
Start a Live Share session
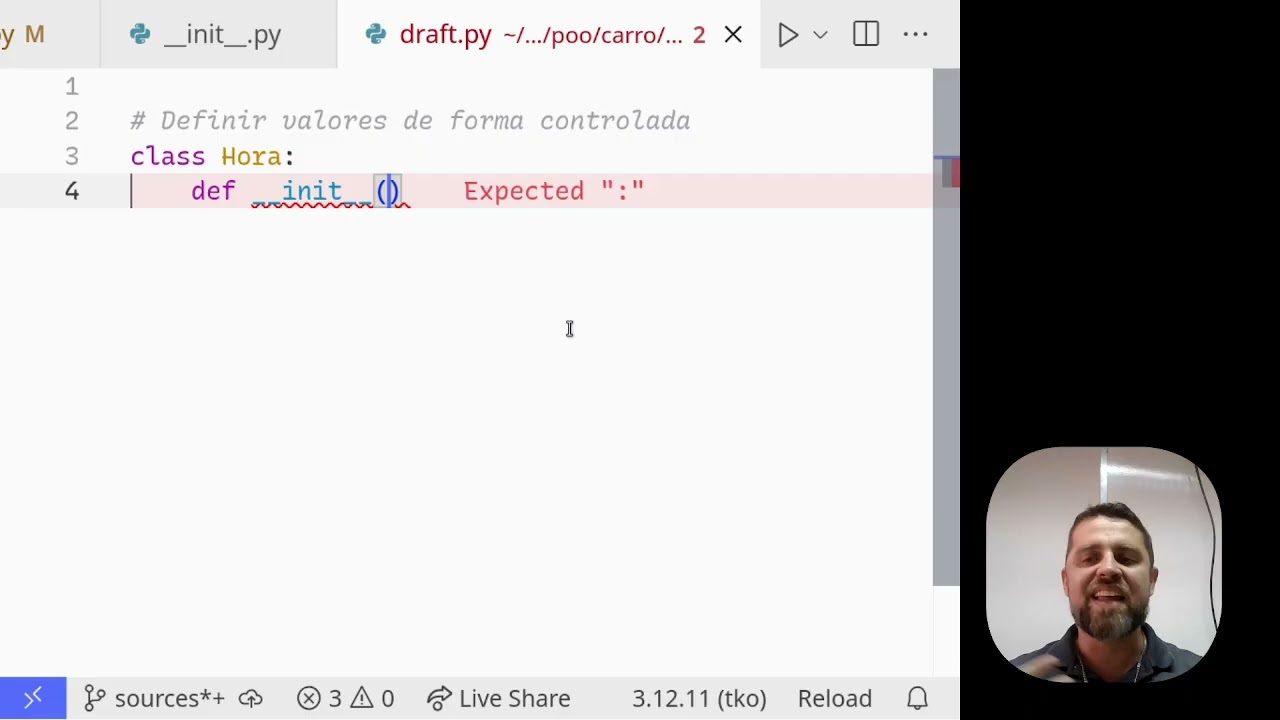pyautogui.click(x=499, y=698)
